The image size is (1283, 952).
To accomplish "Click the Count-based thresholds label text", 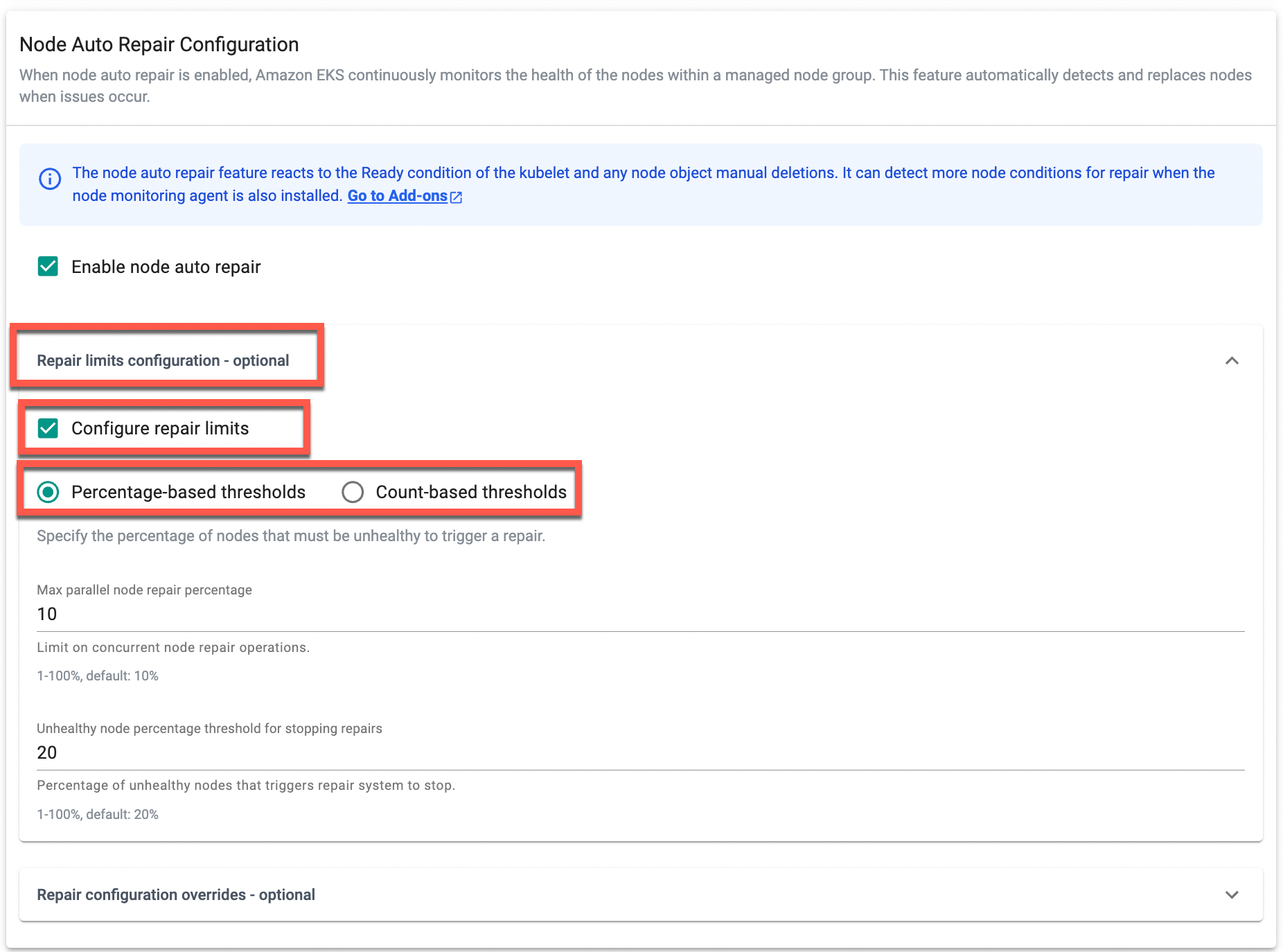I will (x=471, y=493).
